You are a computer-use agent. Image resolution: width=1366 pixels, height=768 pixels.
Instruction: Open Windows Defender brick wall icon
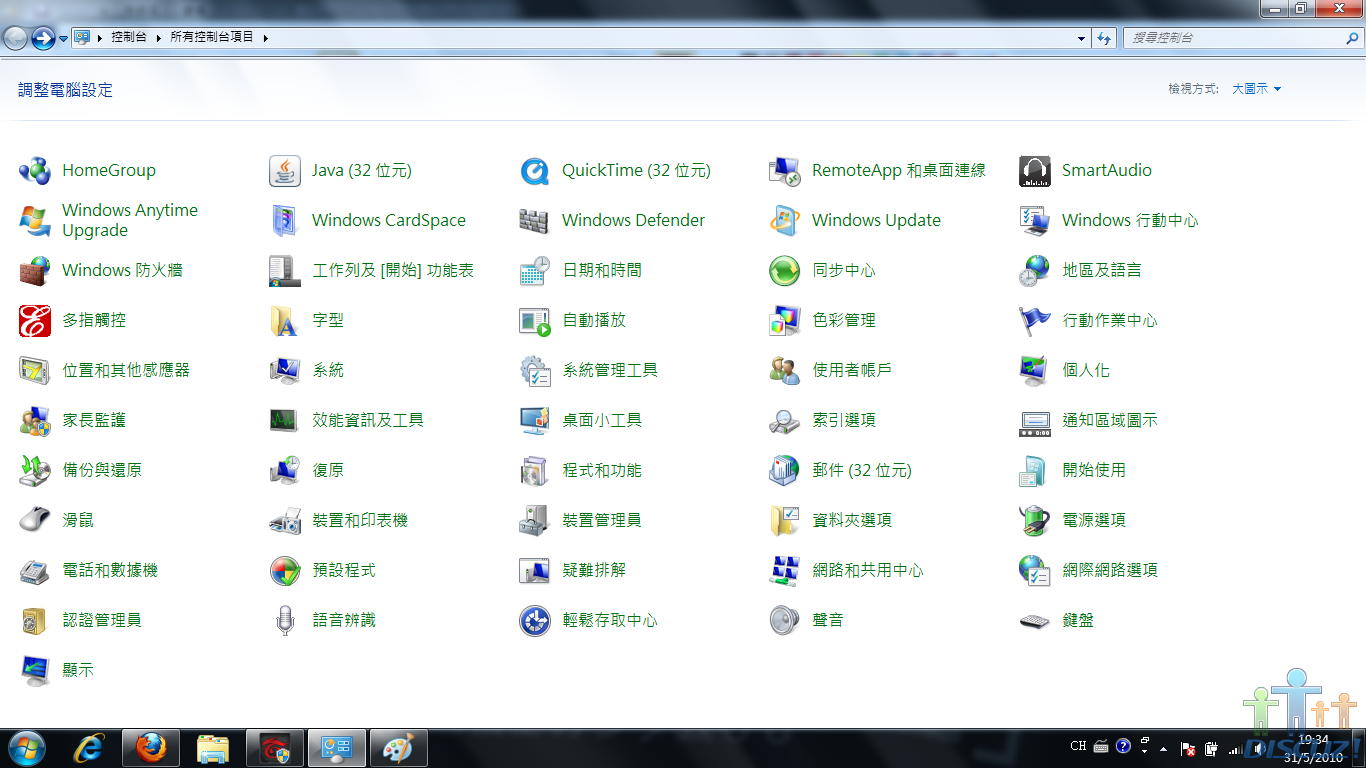click(535, 221)
